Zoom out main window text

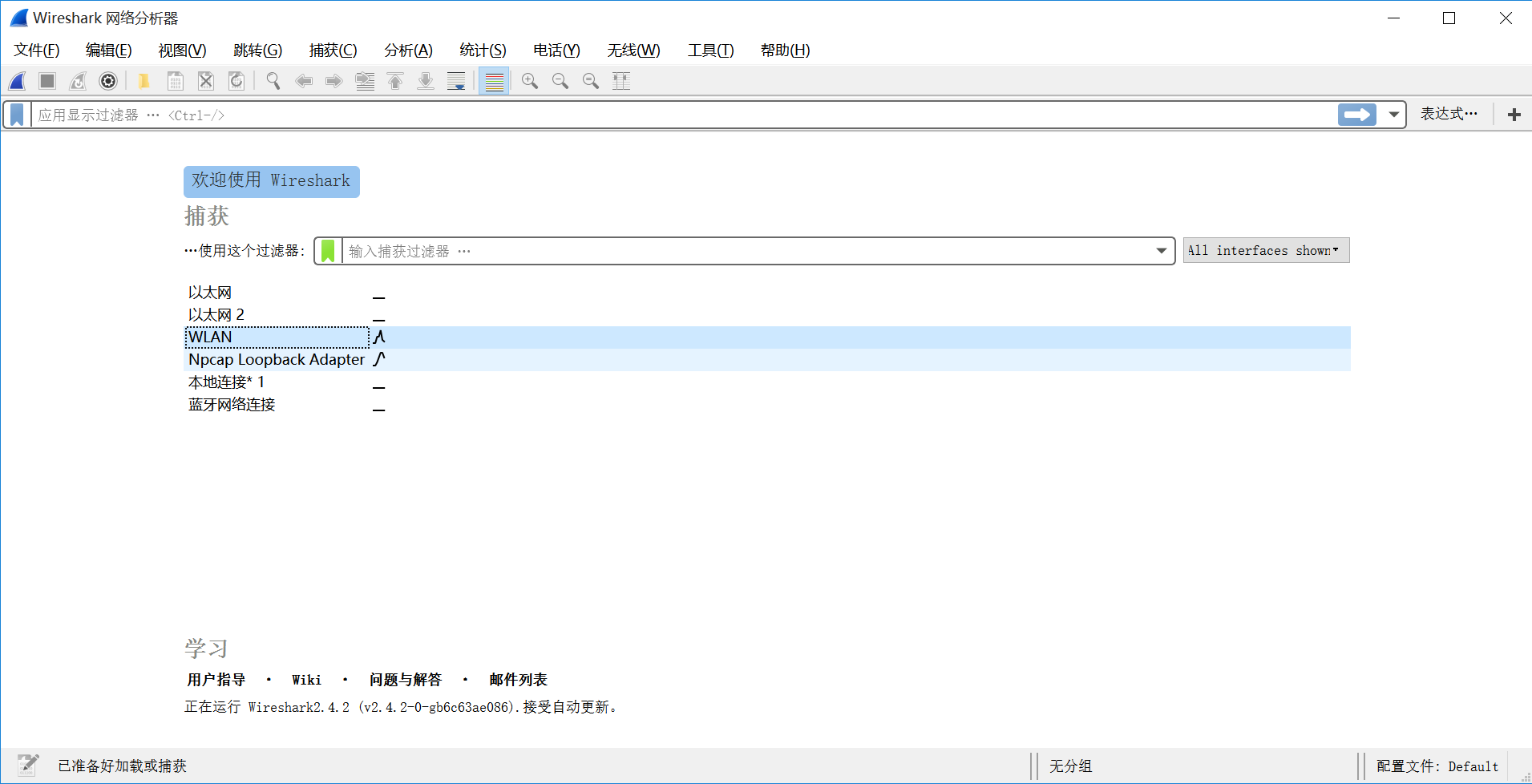[560, 81]
